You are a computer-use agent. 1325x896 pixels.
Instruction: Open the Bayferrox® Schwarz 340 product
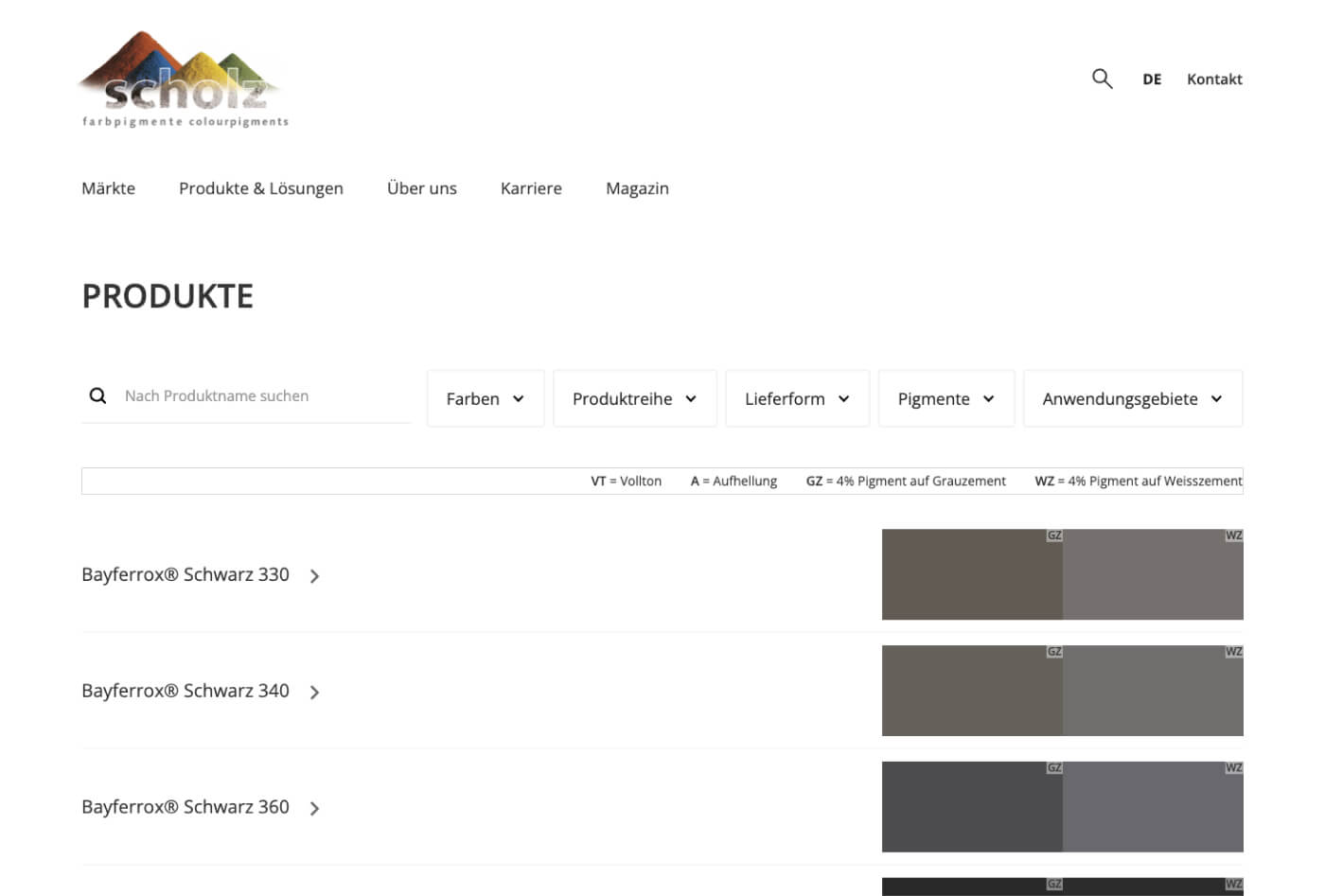coord(185,691)
